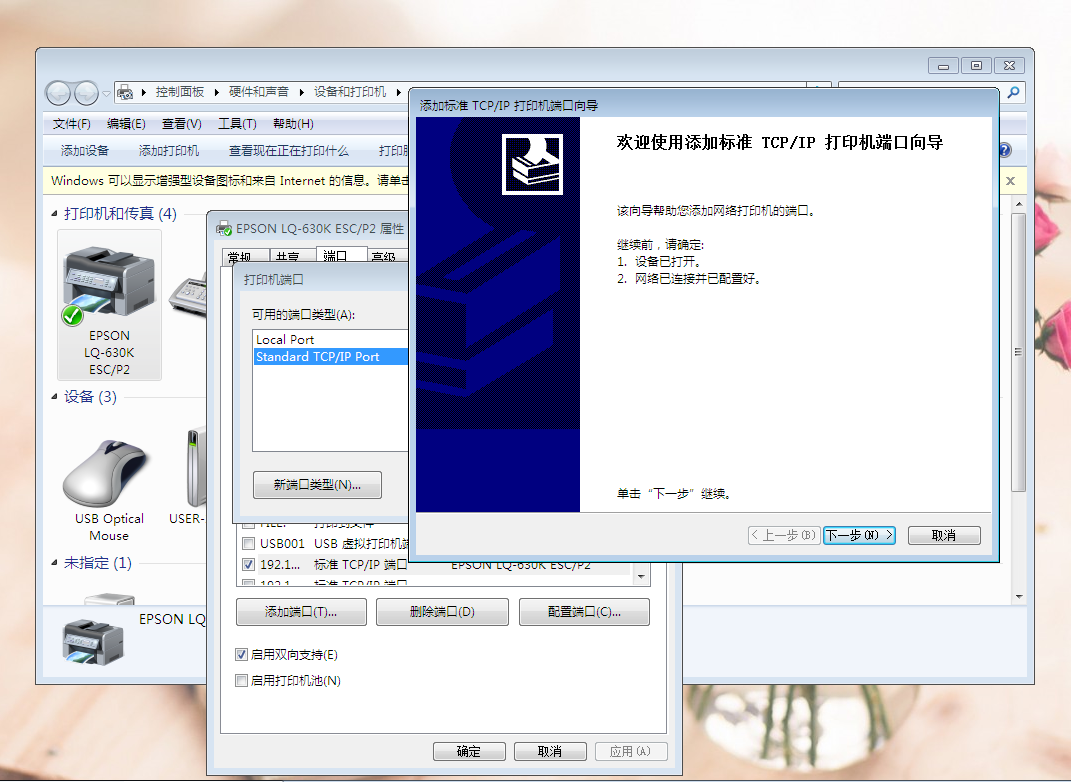Image resolution: width=1071 pixels, height=782 pixels.
Task: Click 添加设备 in the Explorer toolbar
Action: (x=85, y=150)
